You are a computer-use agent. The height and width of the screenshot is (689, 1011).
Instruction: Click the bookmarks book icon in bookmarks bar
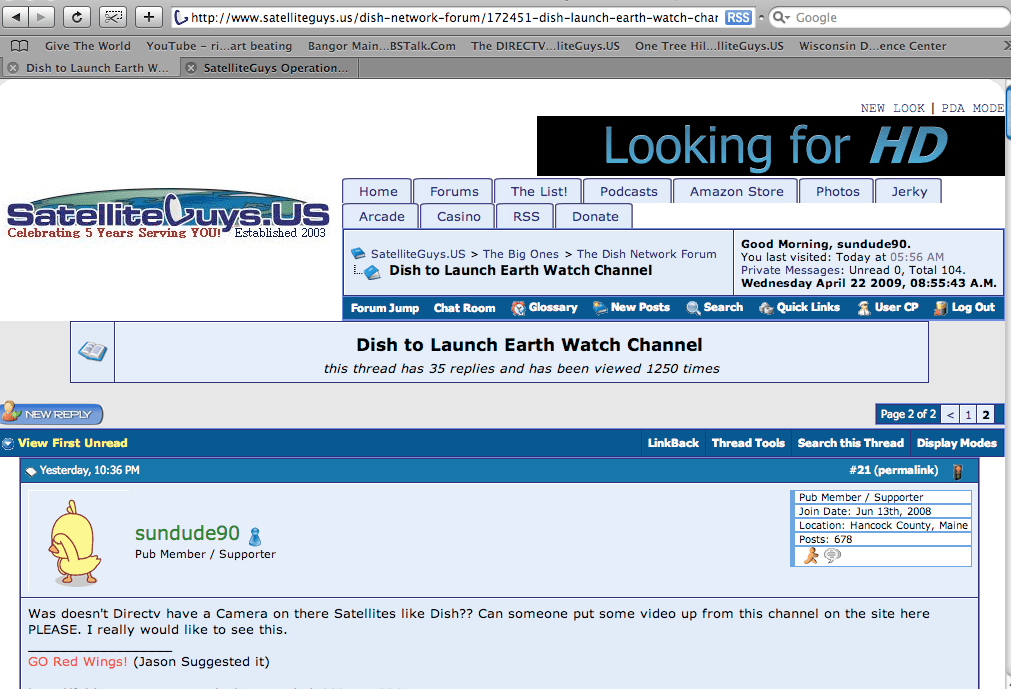pyautogui.click(x=20, y=46)
